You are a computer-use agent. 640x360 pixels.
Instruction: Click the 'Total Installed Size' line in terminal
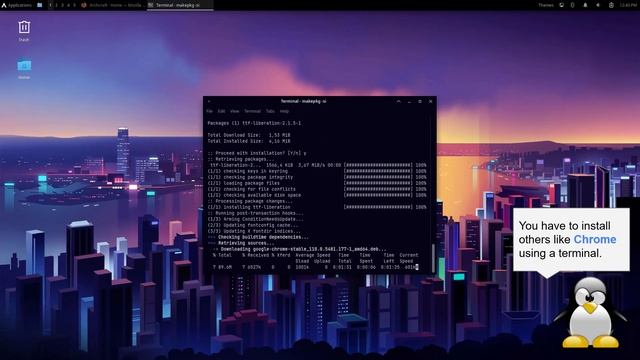pyautogui.click(x=249, y=141)
